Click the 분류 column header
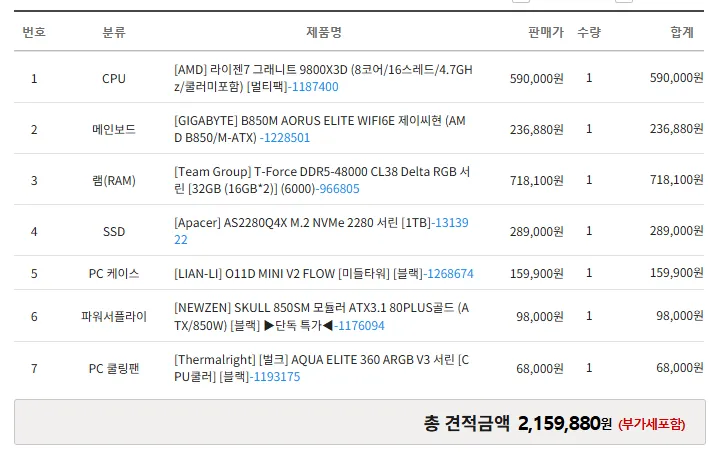719x462 pixels. (x=114, y=33)
